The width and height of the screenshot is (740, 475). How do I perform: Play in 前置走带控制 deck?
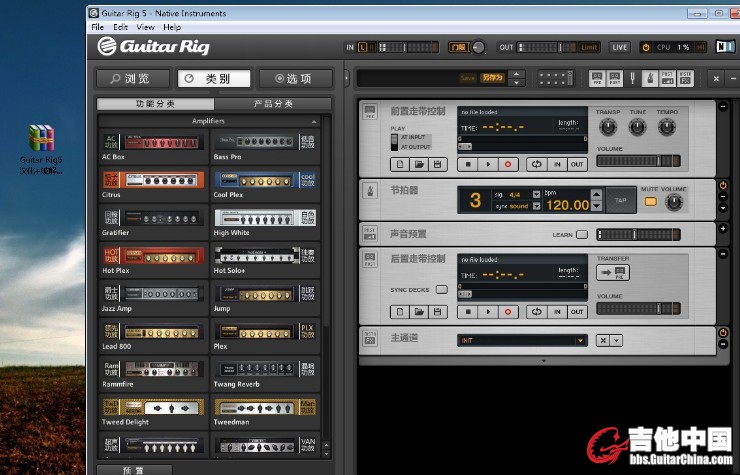(488, 164)
